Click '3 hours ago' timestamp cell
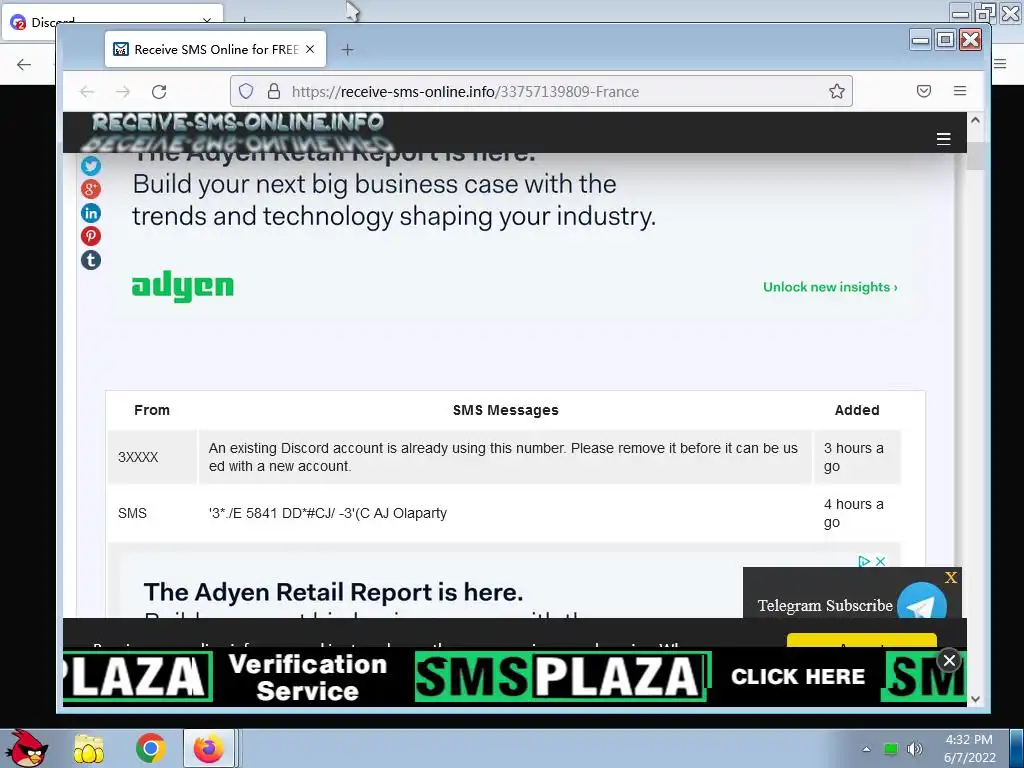Viewport: 1024px width, 768px height. [x=857, y=457]
